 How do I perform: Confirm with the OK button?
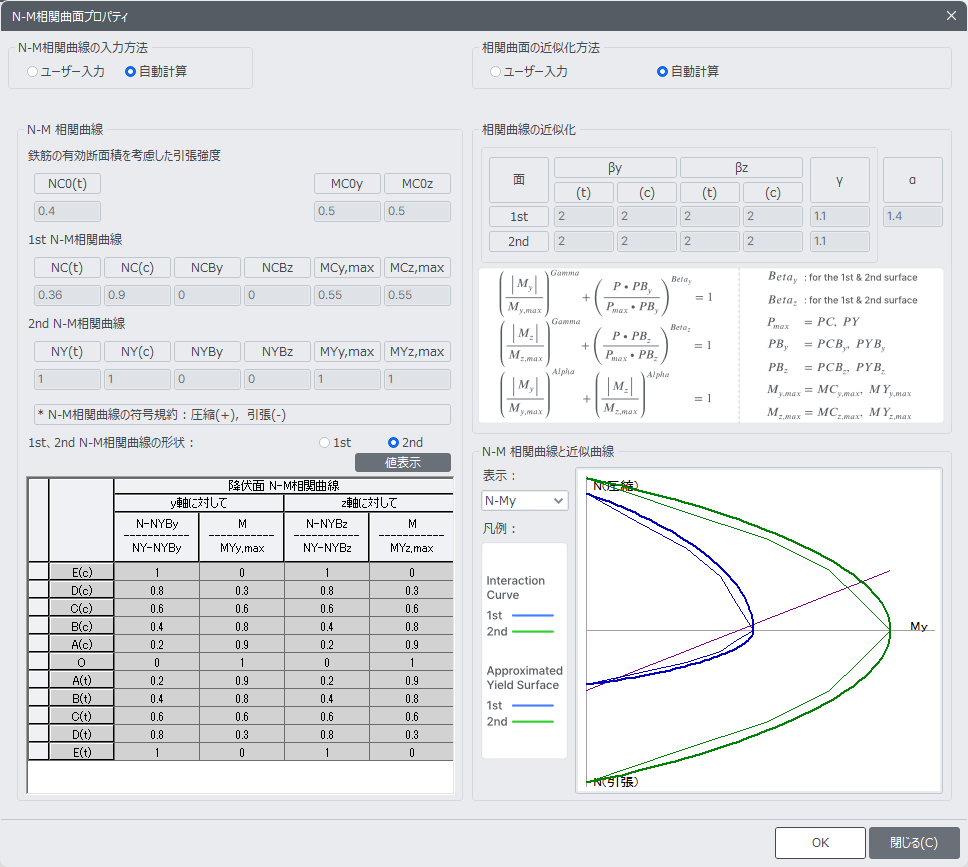click(x=820, y=843)
